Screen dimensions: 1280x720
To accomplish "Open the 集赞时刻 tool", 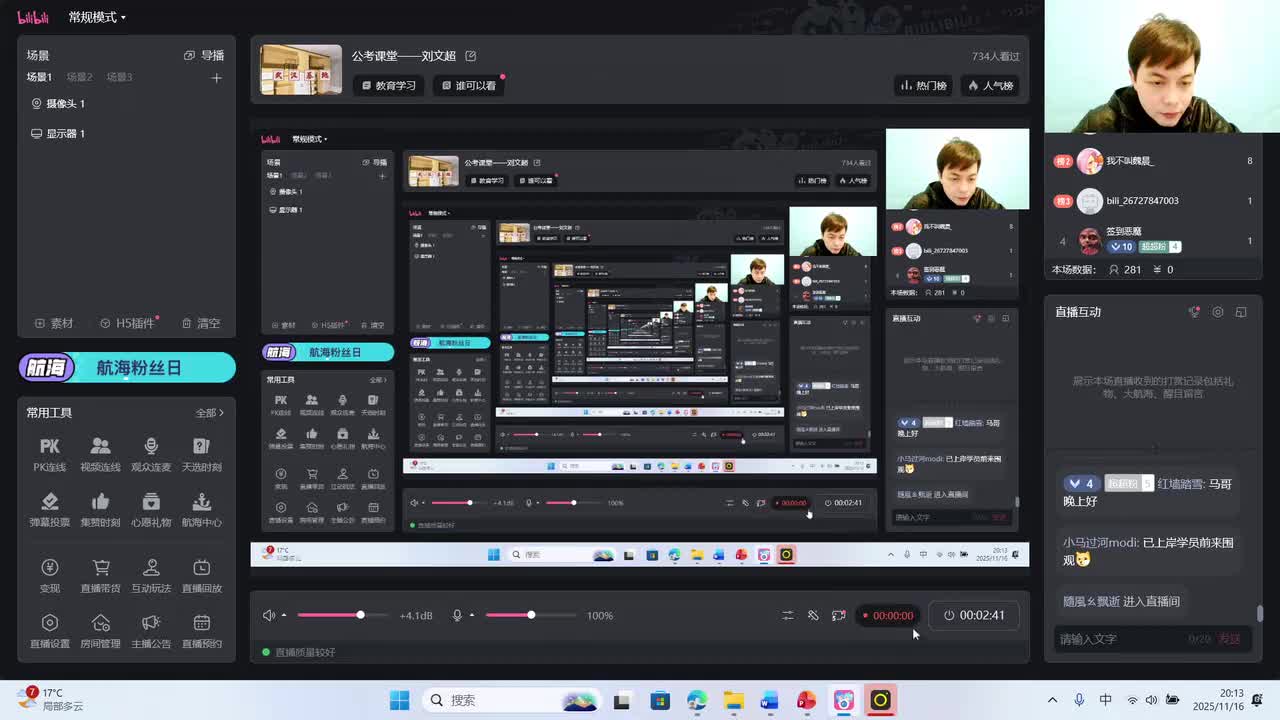I will [100, 509].
